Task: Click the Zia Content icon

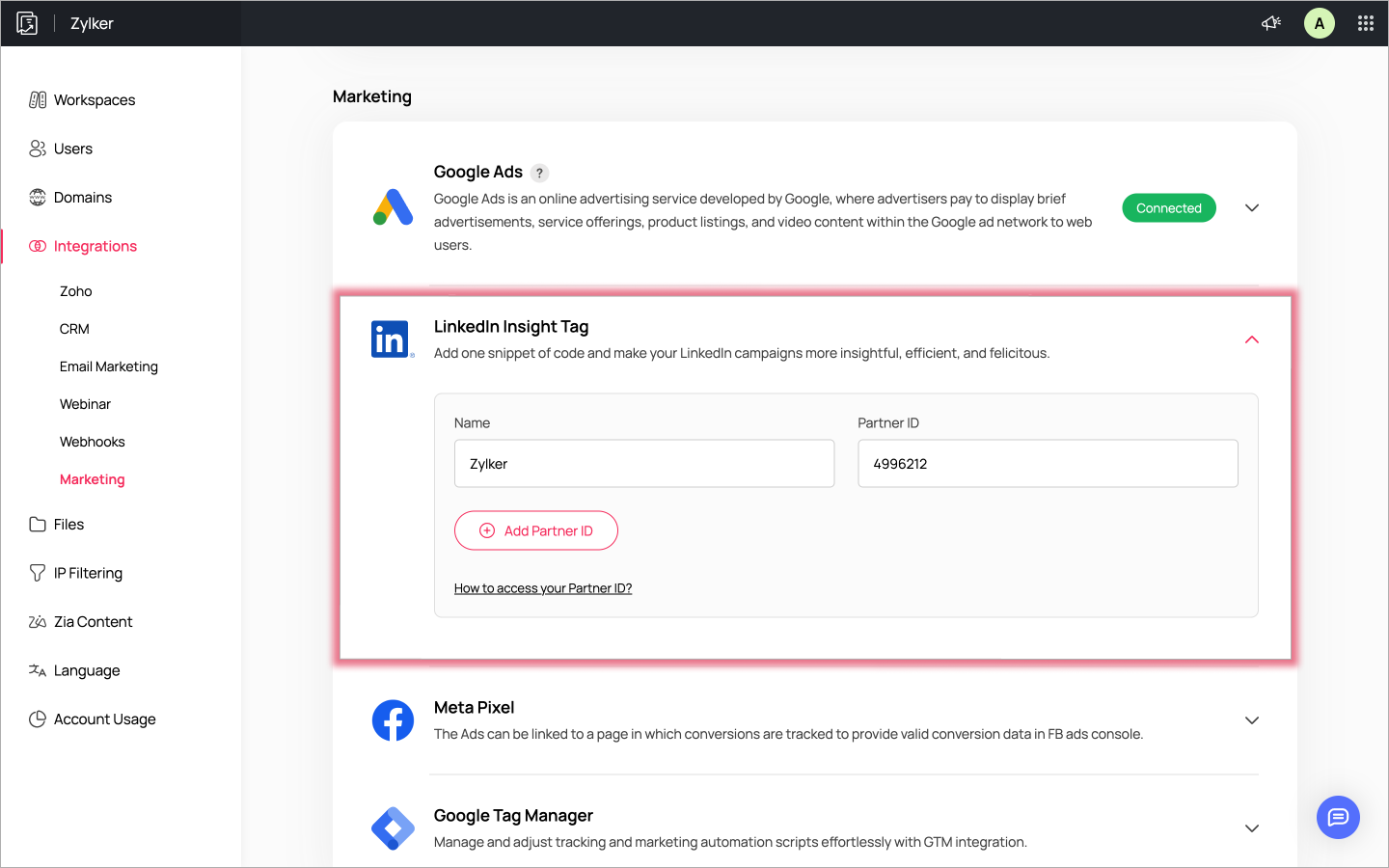Action: tap(38, 622)
